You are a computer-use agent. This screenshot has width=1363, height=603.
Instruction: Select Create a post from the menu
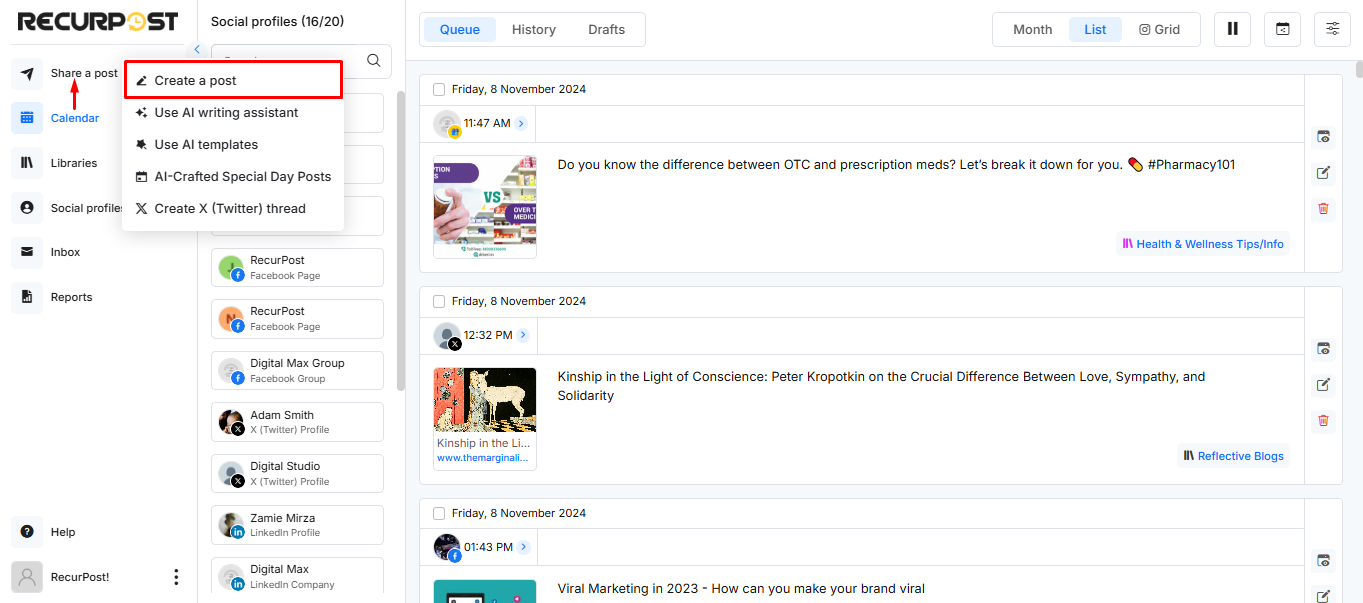click(x=234, y=80)
